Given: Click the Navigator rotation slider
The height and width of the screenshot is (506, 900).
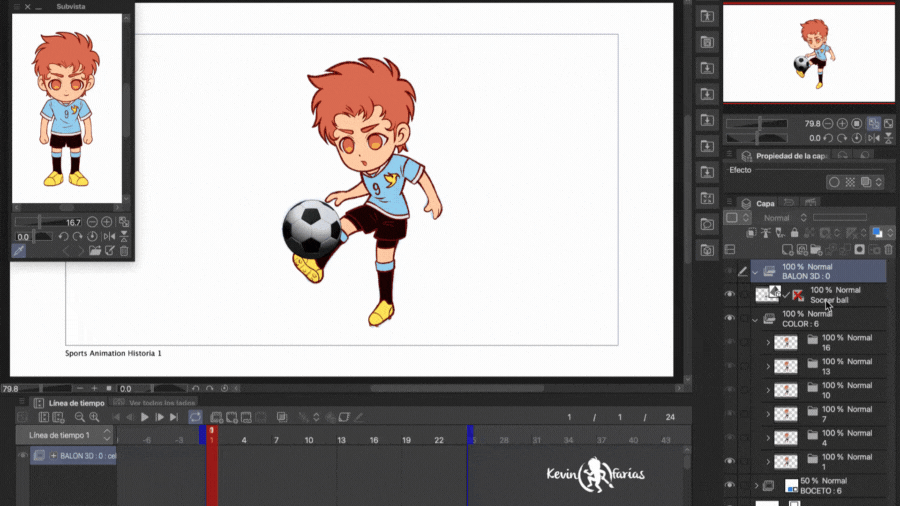Looking at the screenshot, I should (x=757, y=138).
